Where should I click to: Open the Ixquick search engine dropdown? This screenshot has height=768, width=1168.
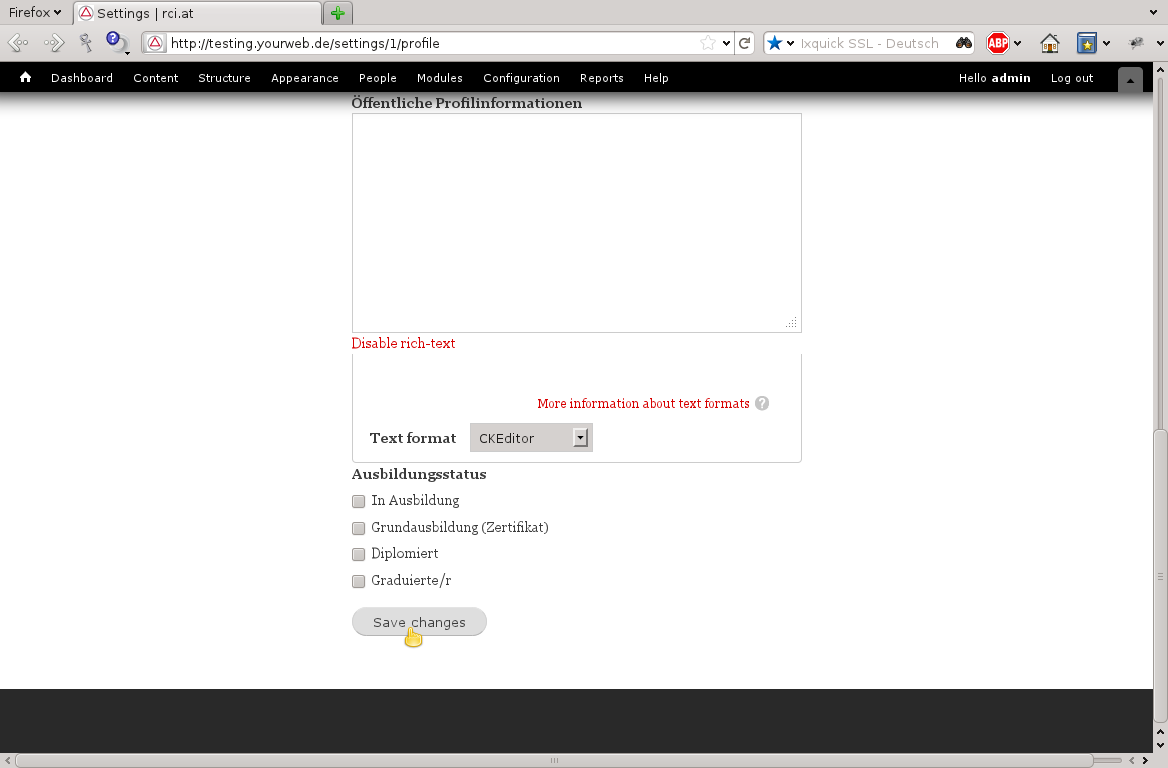pos(789,43)
